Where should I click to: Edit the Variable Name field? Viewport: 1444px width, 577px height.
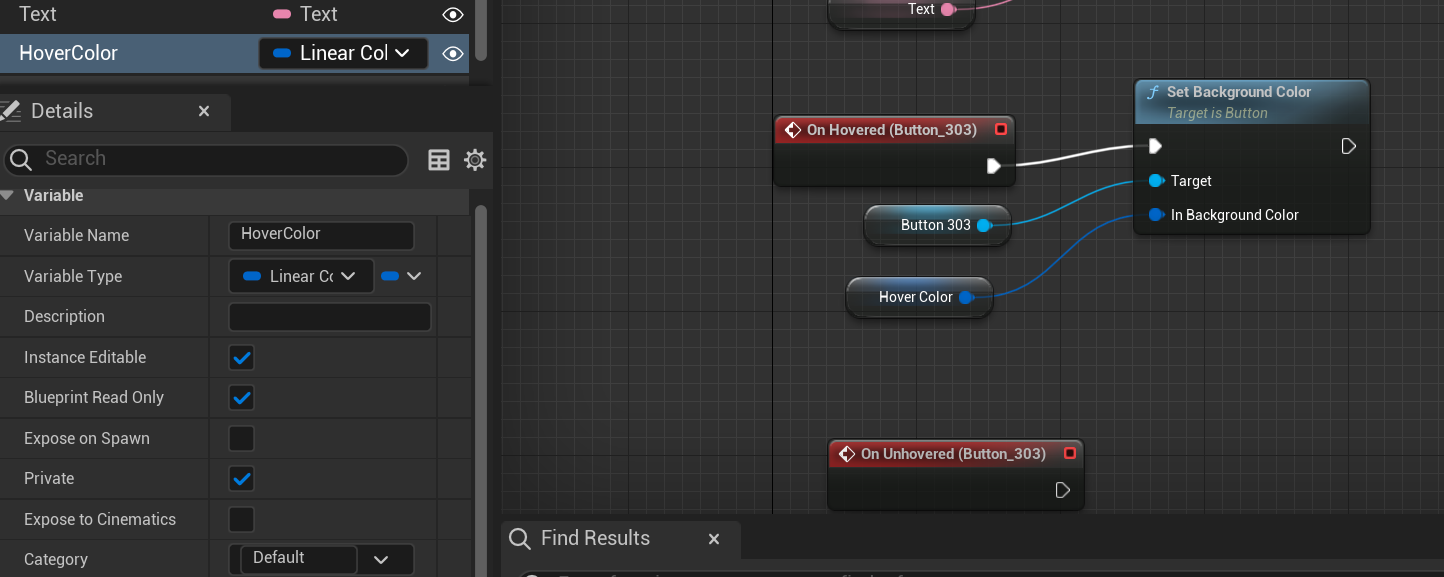point(321,235)
